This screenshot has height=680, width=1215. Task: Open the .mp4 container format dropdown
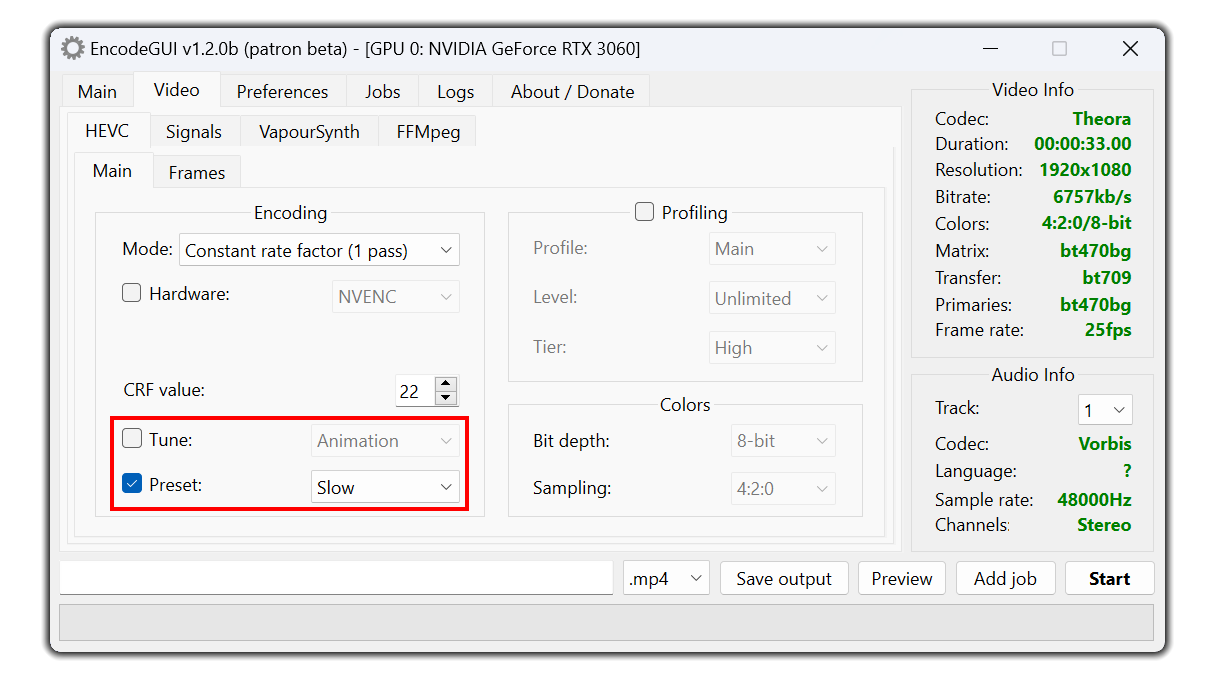pyautogui.click(x=666, y=578)
